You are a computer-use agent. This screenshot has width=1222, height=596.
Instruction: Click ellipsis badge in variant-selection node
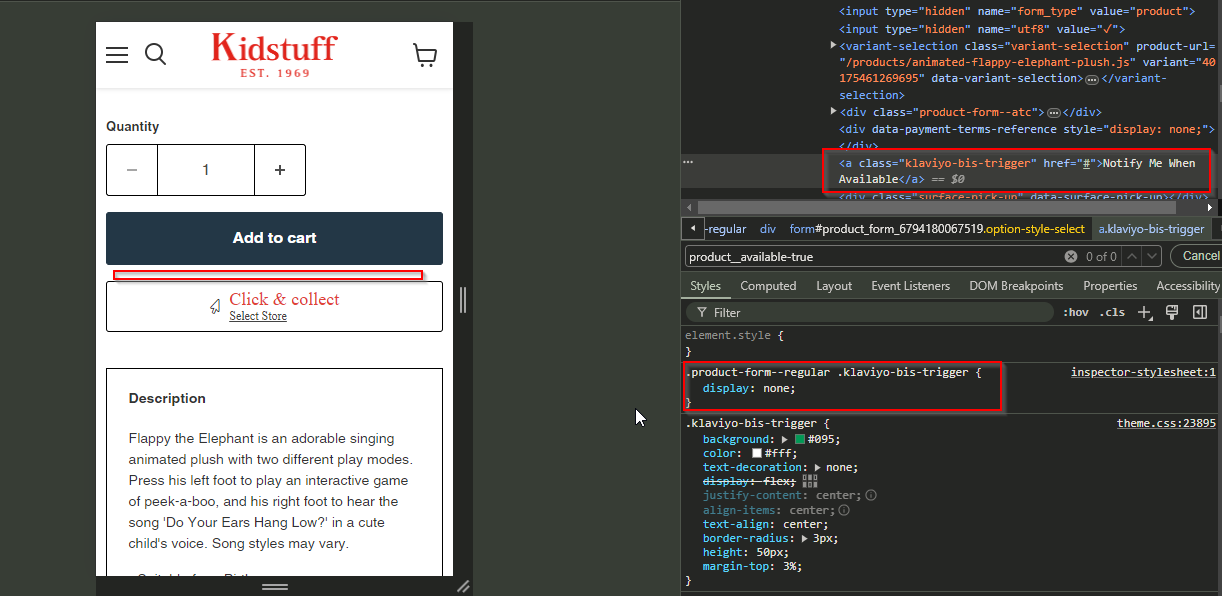click(1092, 79)
